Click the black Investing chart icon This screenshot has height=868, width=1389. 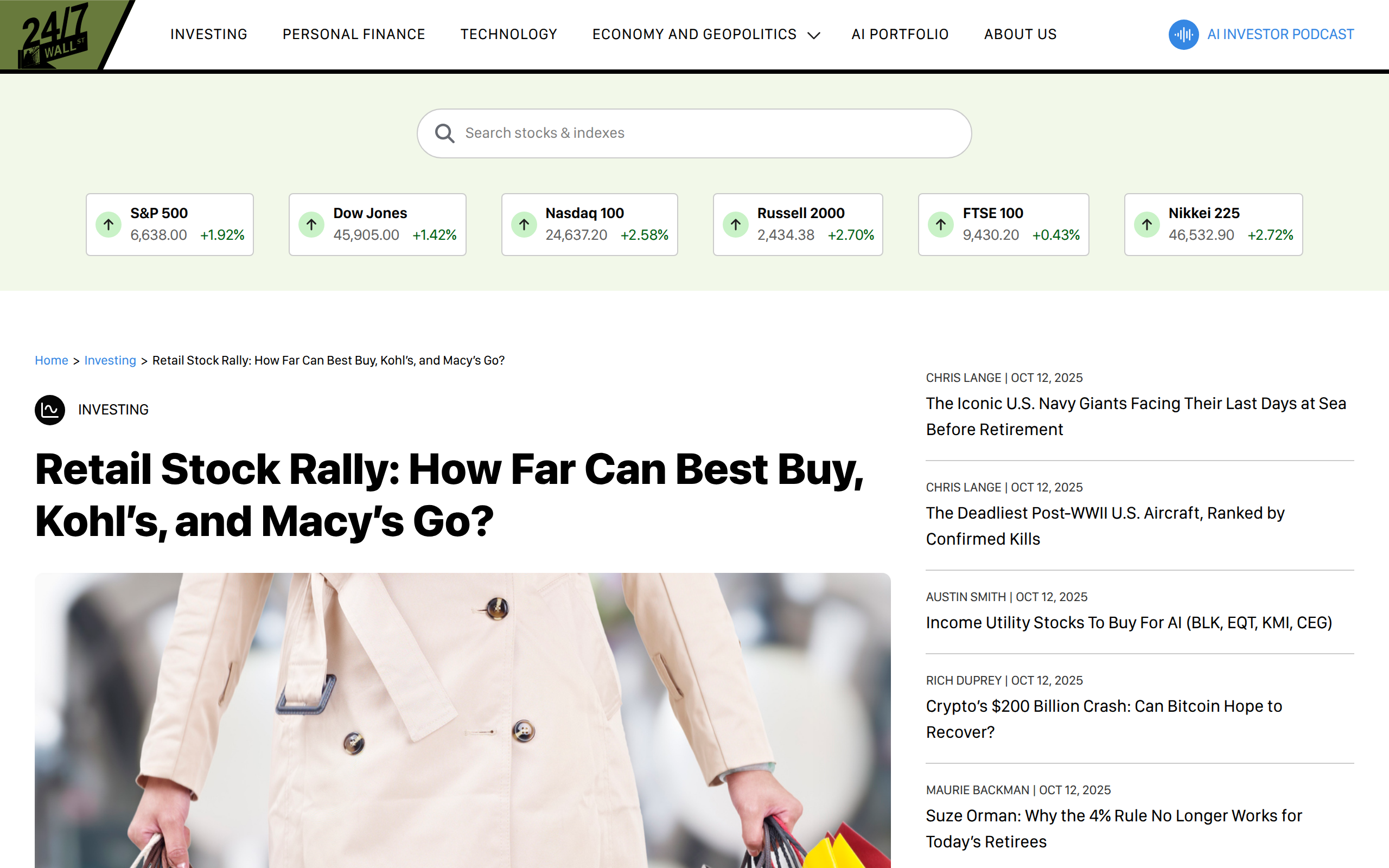point(50,410)
